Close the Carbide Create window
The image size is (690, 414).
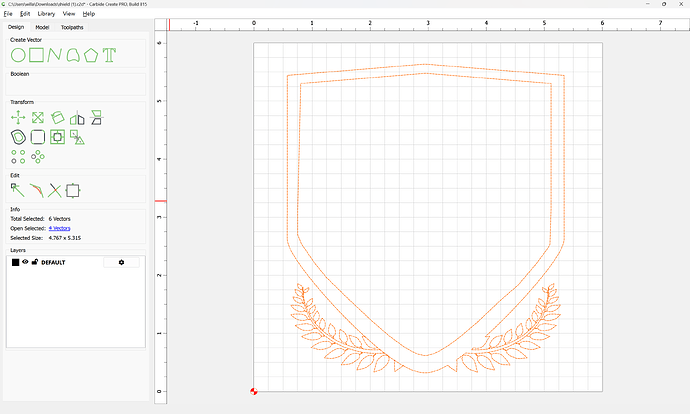coord(681,4)
